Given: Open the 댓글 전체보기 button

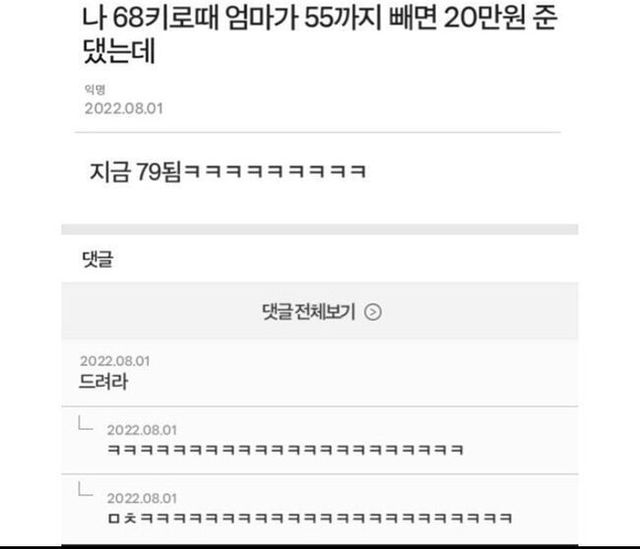Looking at the screenshot, I should pyautogui.click(x=320, y=311).
